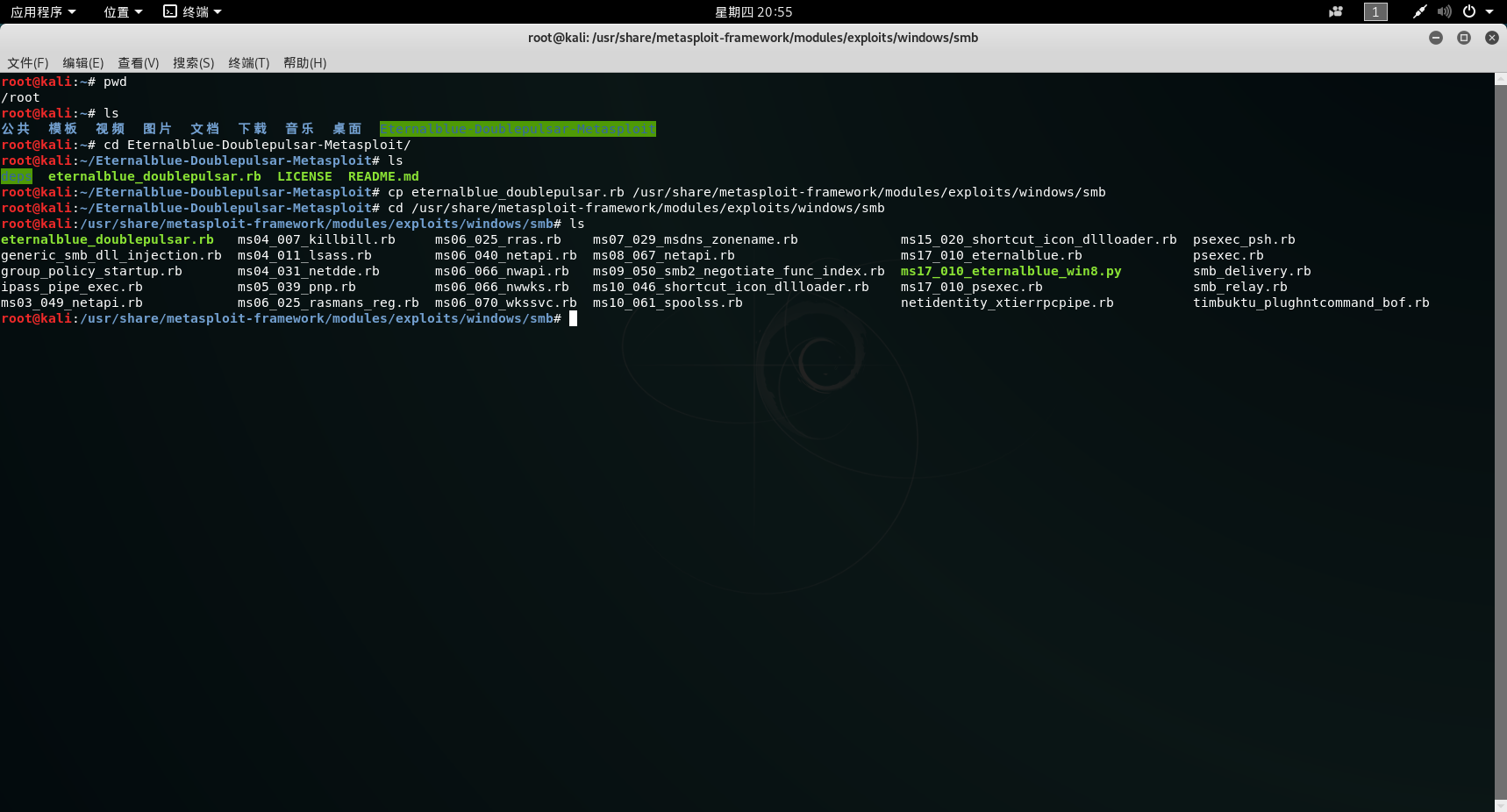Click ms15_020_shortcut_icon_dllloader.rb file name

[1039, 239]
